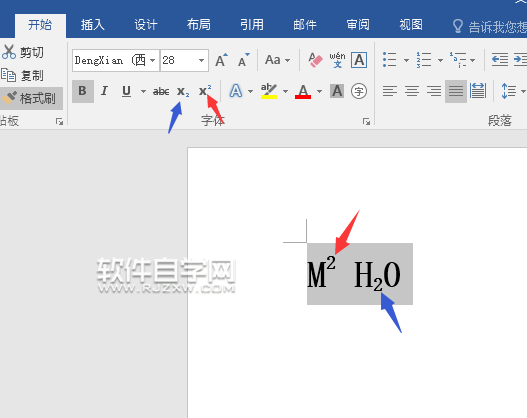Switch to the 审阅 (Review) tab
The image size is (527, 418).
click(x=358, y=25)
